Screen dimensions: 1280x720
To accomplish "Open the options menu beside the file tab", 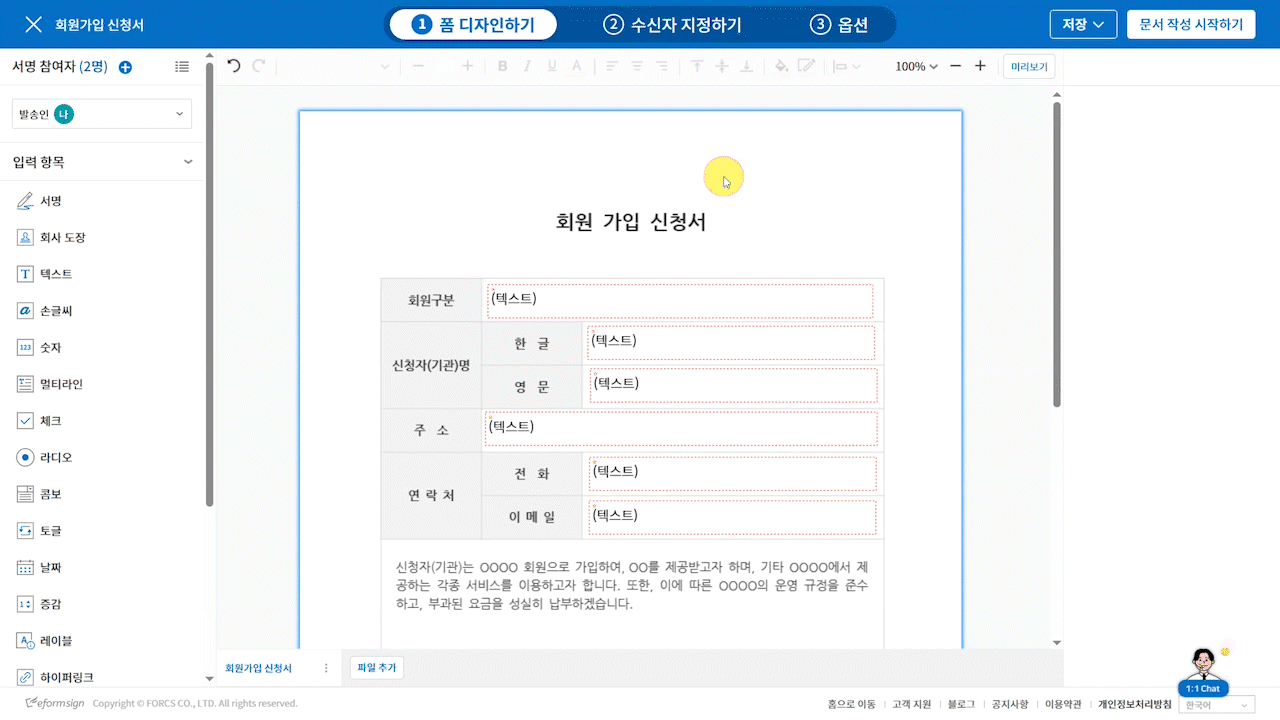I will 325,668.
